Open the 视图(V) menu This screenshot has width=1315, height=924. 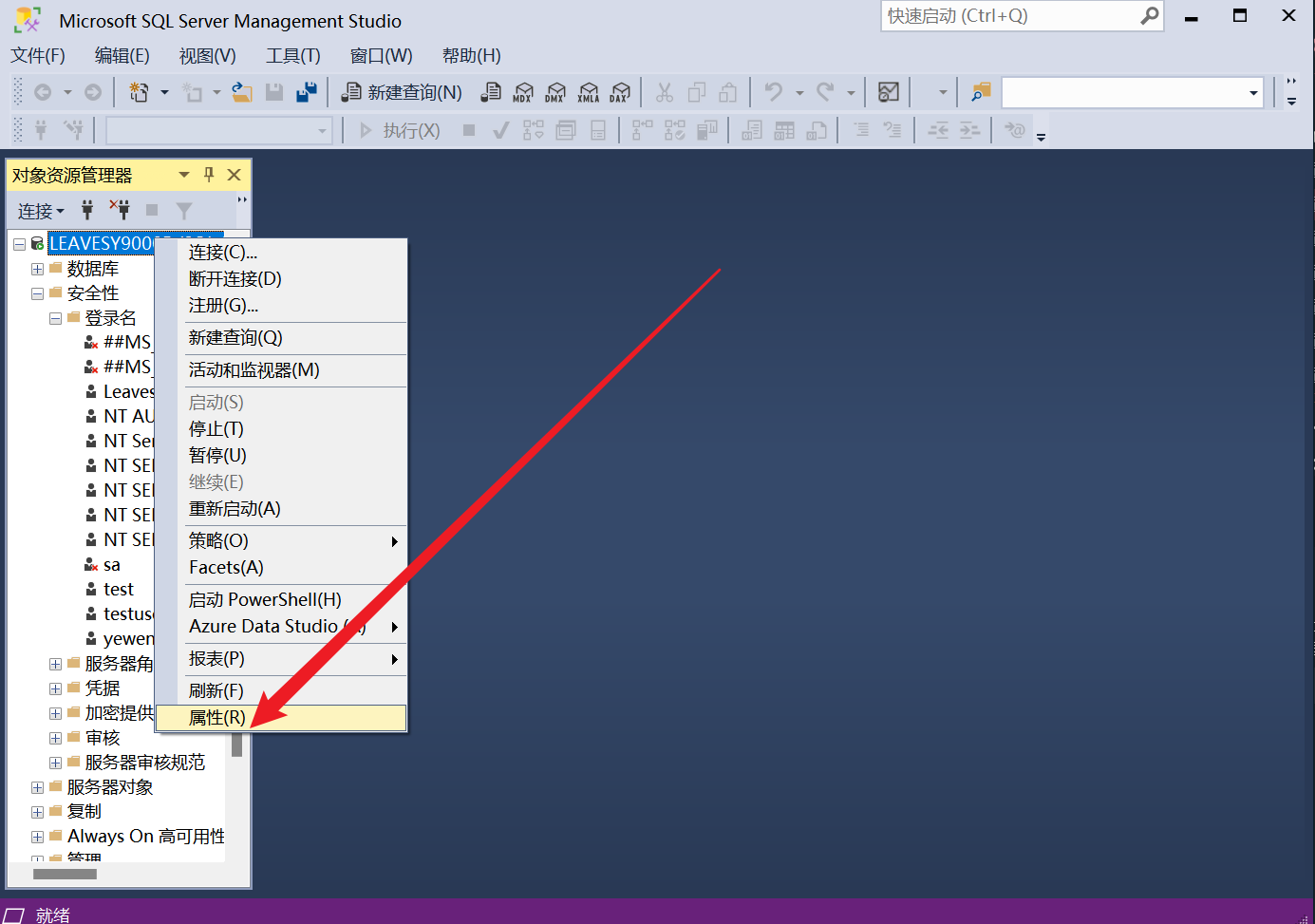click(x=208, y=55)
